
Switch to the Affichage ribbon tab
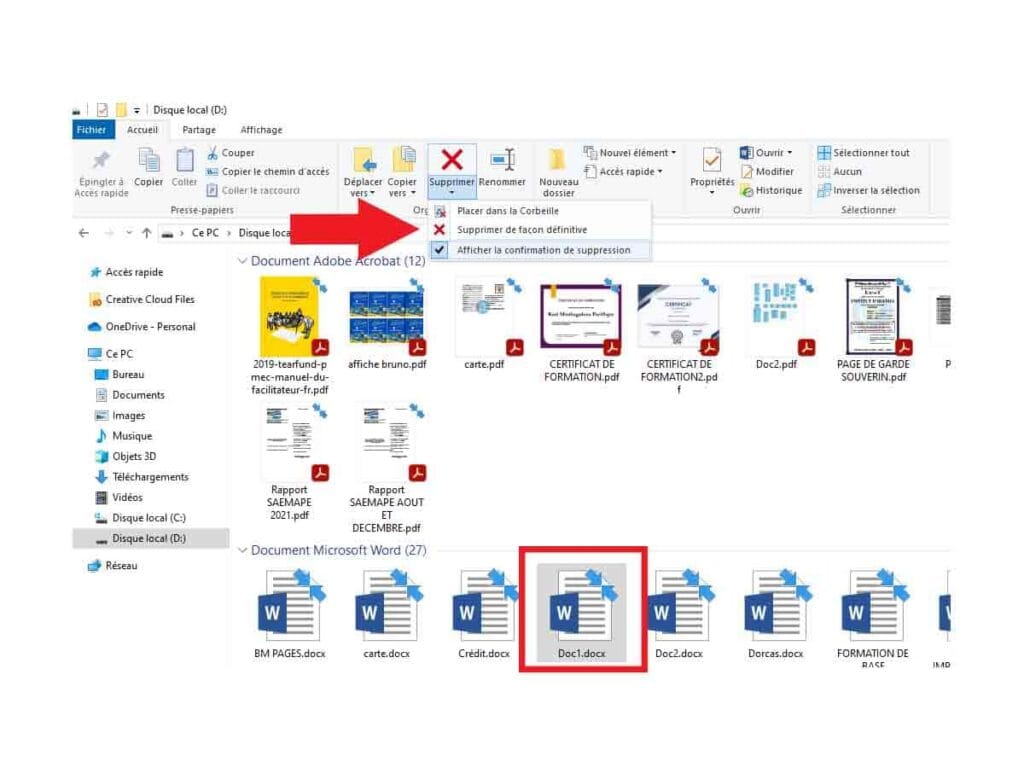coord(261,129)
